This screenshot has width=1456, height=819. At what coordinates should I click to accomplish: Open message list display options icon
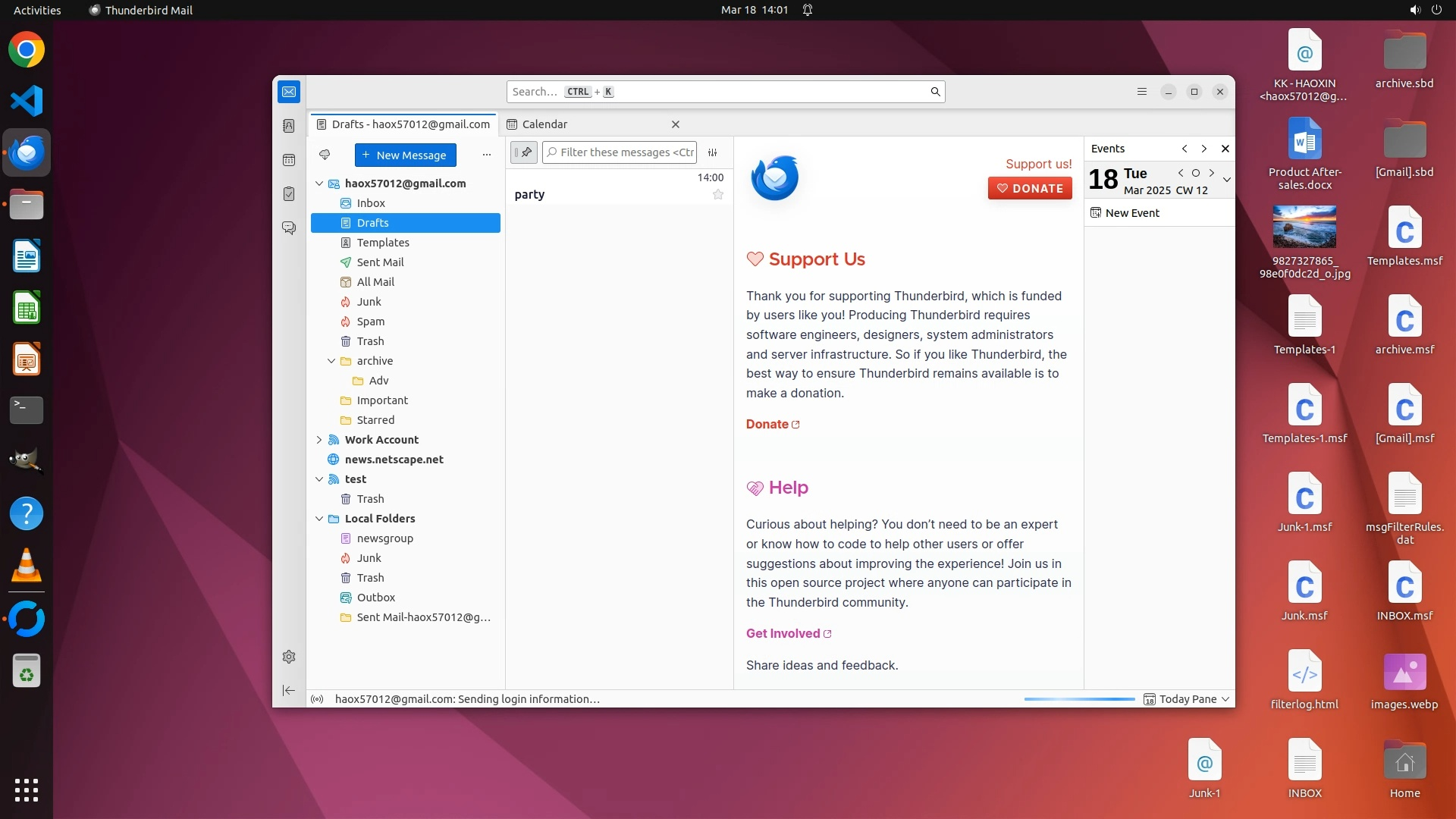pyautogui.click(x=713, y=152)
